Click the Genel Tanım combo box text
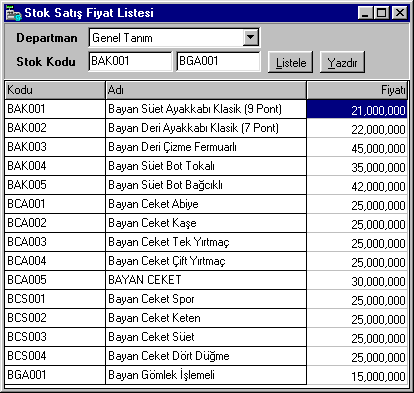This screenshot has width=414, height=393. click(x=122, y=38)
